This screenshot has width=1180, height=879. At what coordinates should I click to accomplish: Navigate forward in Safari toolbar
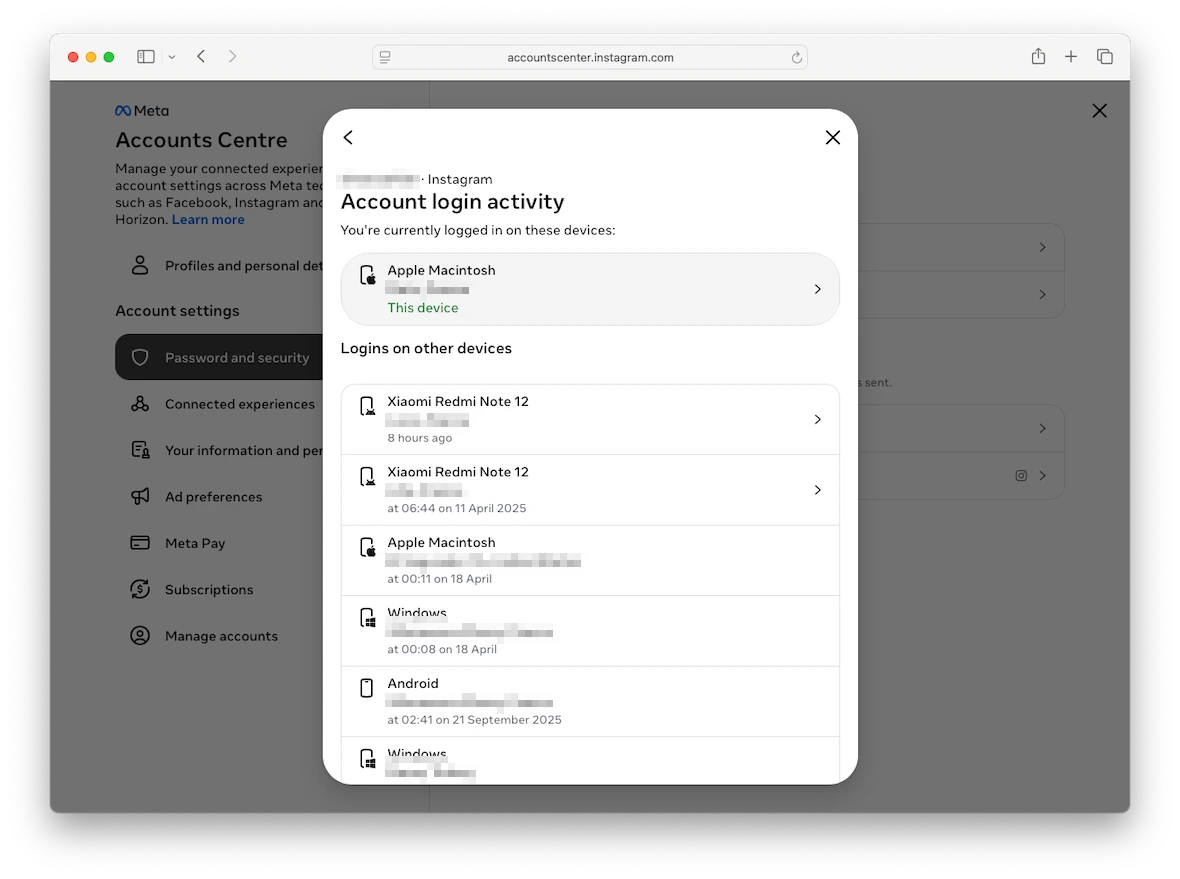click(233, 56)
